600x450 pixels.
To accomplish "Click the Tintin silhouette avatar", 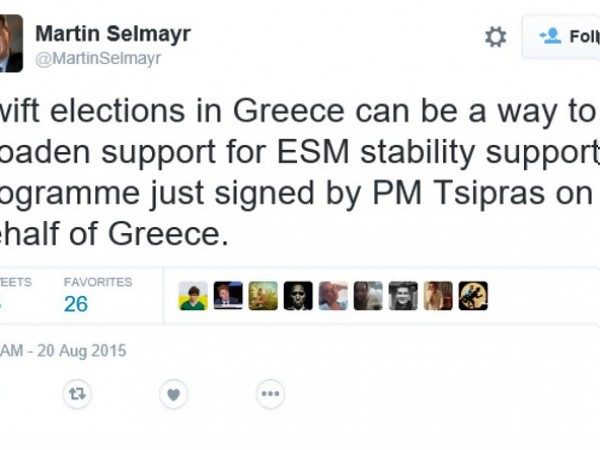I will coord(473,296).
